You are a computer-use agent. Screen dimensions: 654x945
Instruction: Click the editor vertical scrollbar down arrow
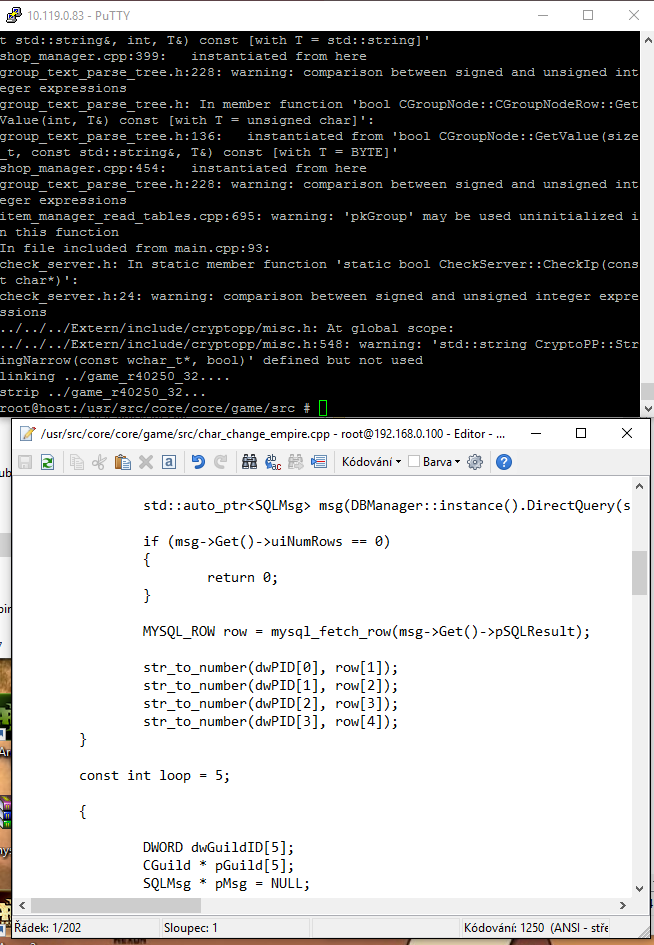pyautogui.click(x=640, y=888)
